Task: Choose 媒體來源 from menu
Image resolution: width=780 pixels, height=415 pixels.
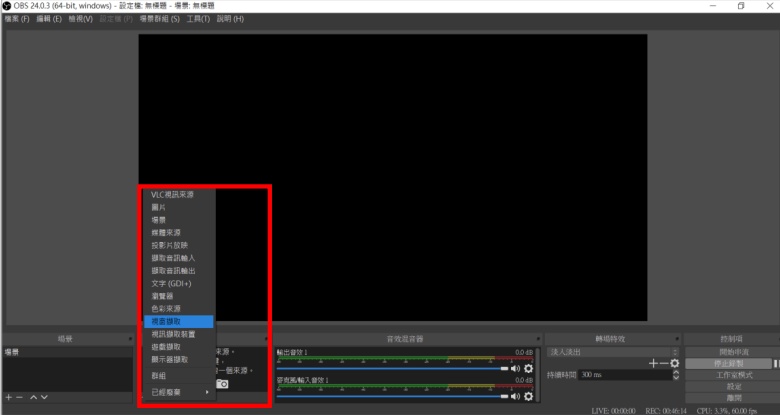Action: [x=179, y=232]
